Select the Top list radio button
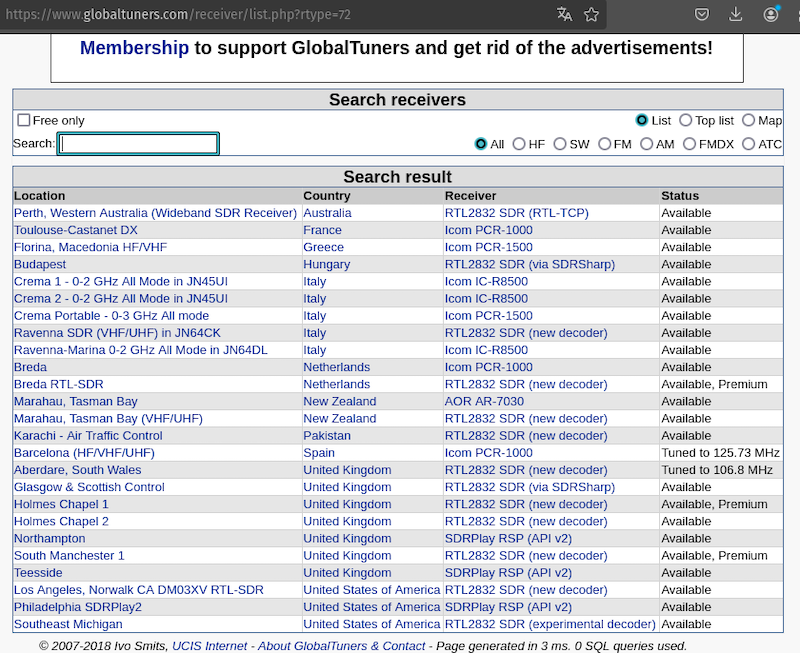This screenshot has width=800, height=653. (x=686, y=120)
